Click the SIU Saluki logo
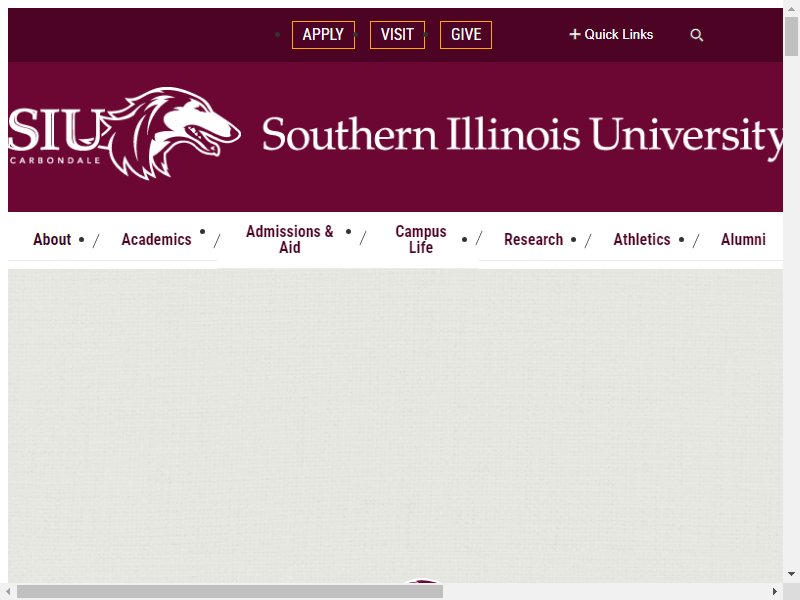The height and width of the screenshot is (600, 800). coord(124,134)
